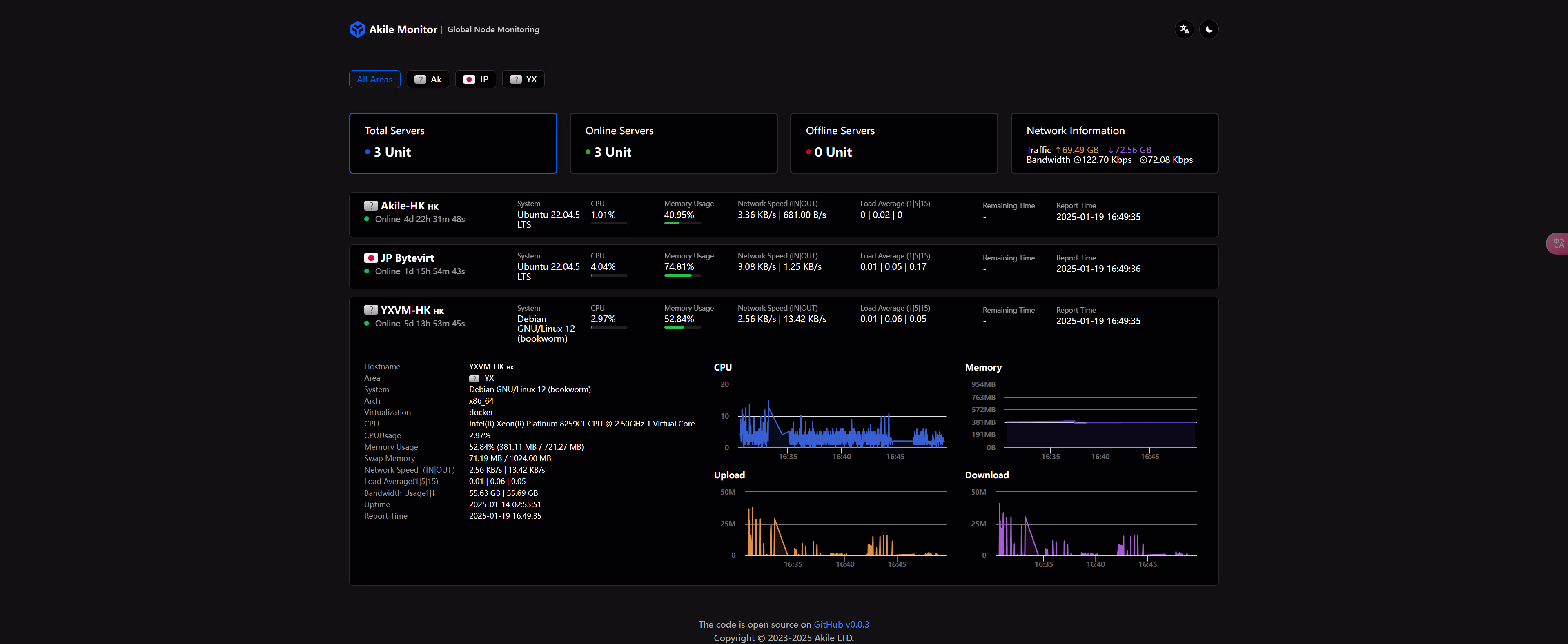1568x644 pixels.
Task: Filter servers by the JP area
Action: (x=475, y=79)
